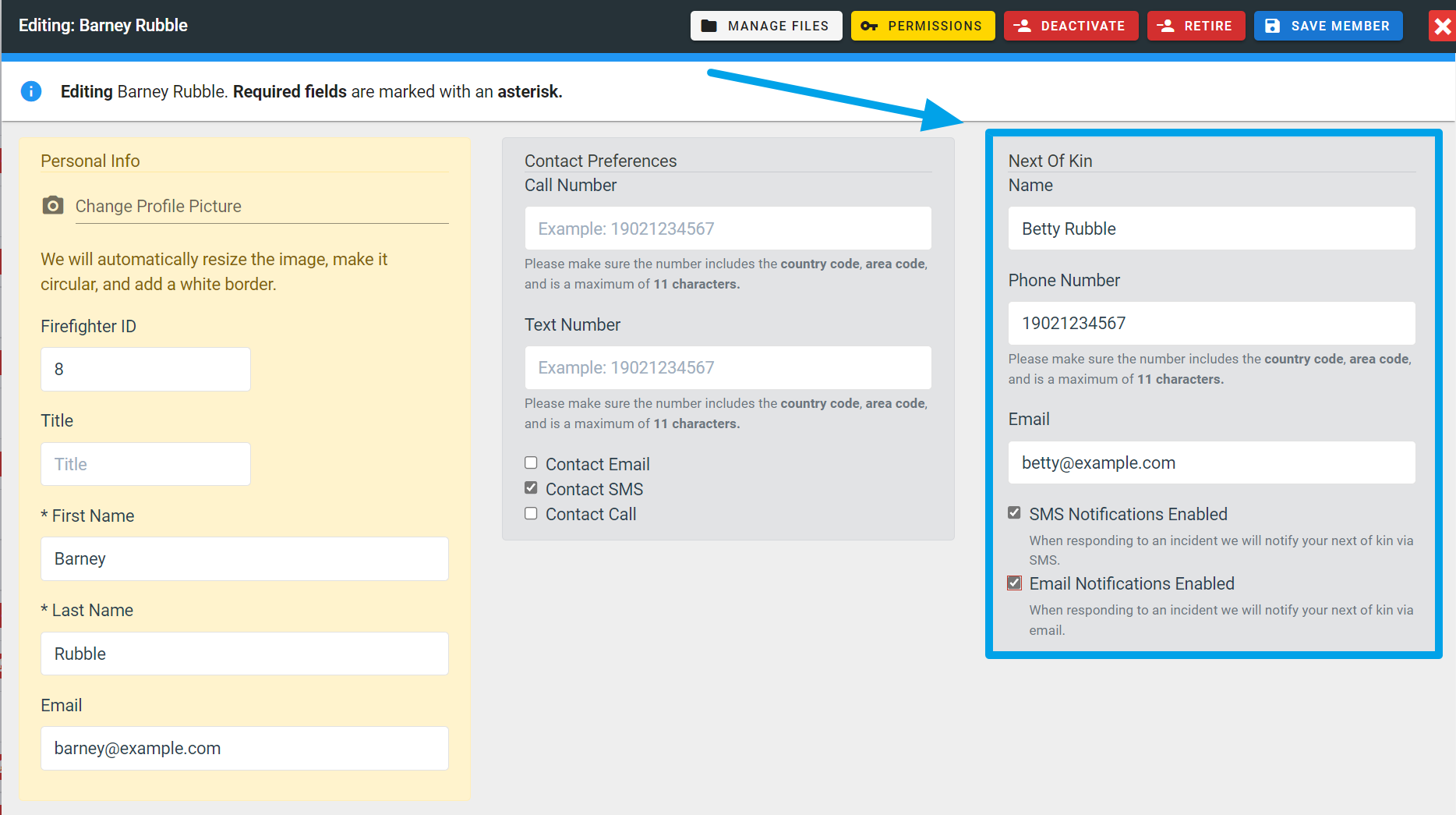The image size is (1456, 815).
Task: Click the Call Number input field
Action: (x=727, y=229)
